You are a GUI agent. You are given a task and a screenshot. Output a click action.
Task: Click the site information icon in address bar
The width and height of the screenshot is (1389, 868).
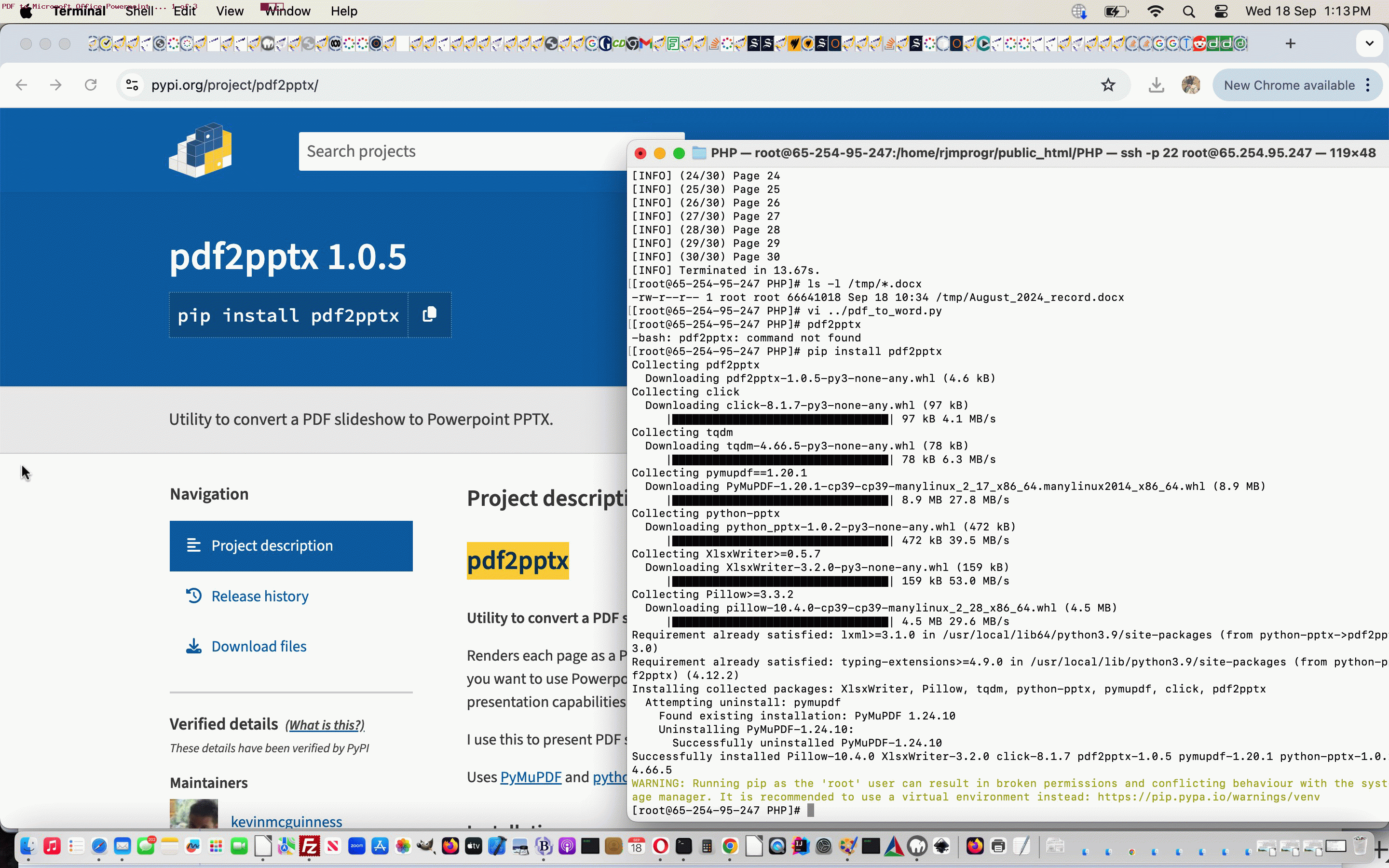[132, 85]
